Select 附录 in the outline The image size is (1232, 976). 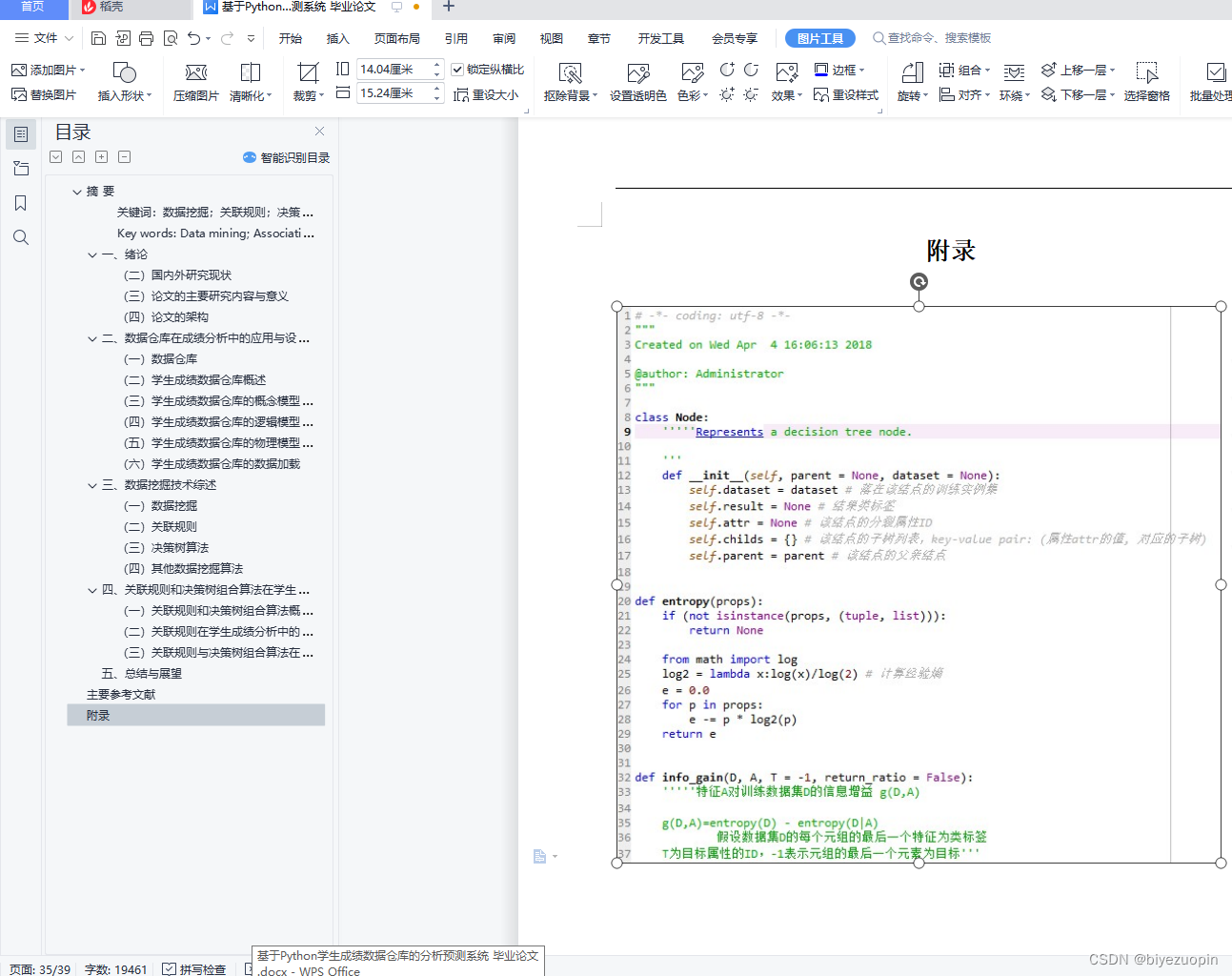click(195, 715)
